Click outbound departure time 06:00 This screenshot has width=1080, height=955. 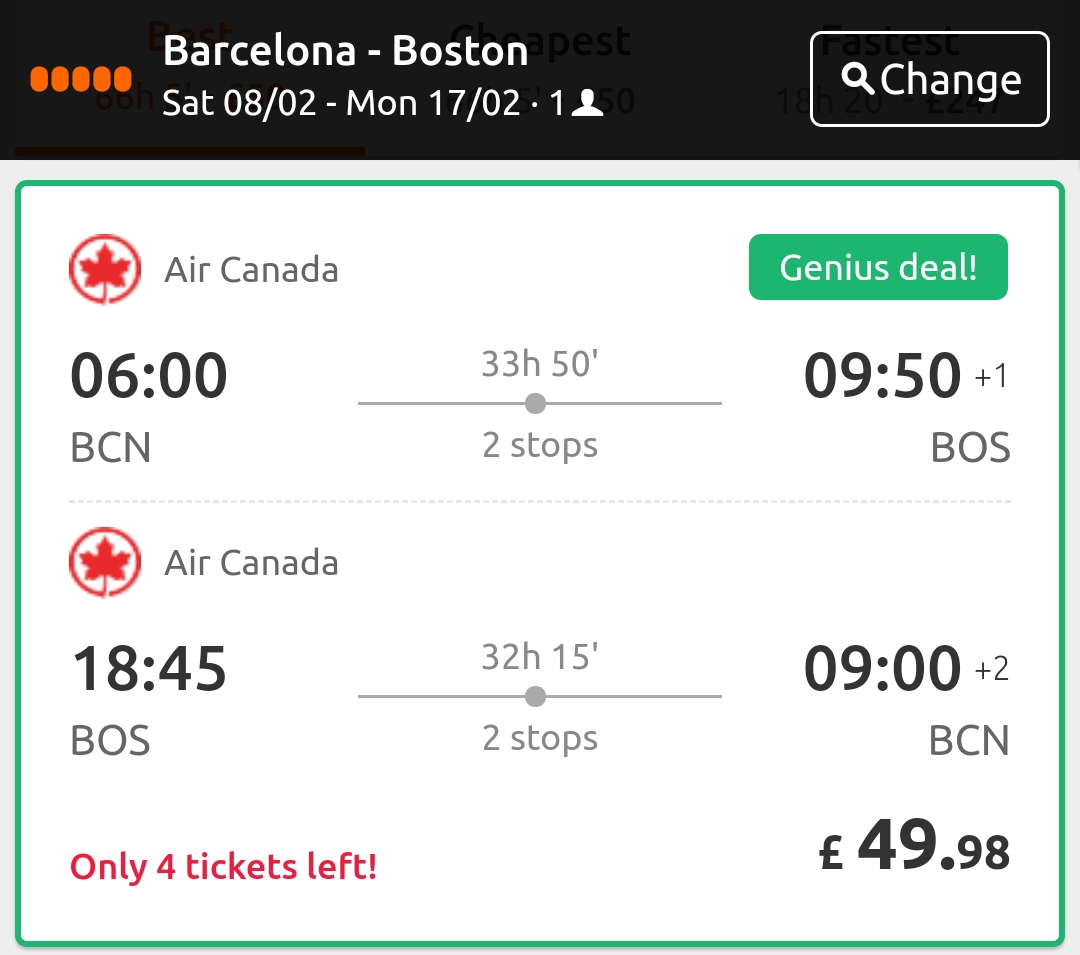point(149,376)
